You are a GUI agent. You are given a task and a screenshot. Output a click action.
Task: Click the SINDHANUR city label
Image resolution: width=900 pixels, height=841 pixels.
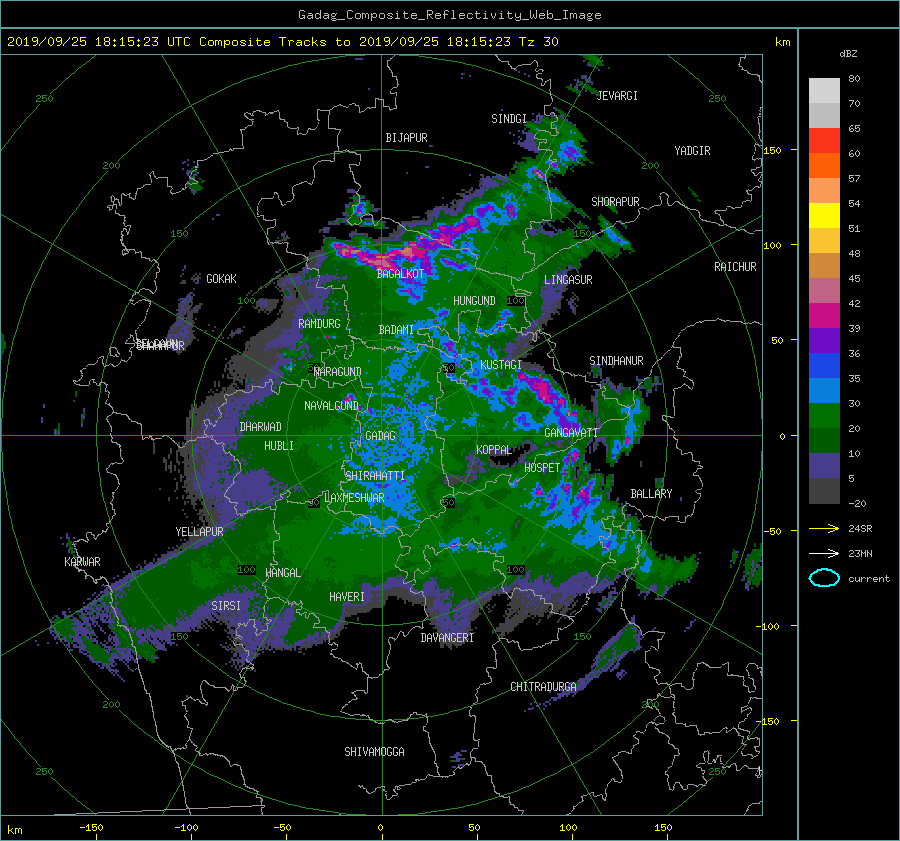point(616,361)
